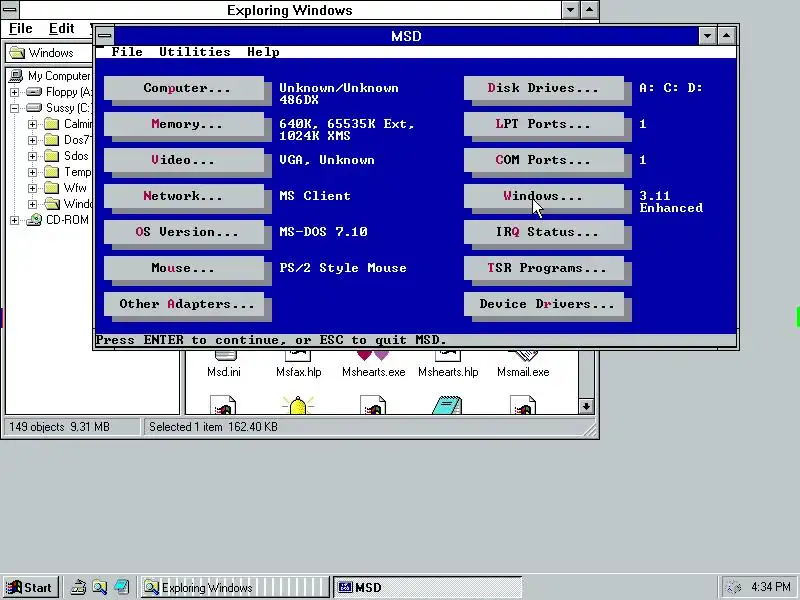Expand the Dos71 folder node

(32, 140)
